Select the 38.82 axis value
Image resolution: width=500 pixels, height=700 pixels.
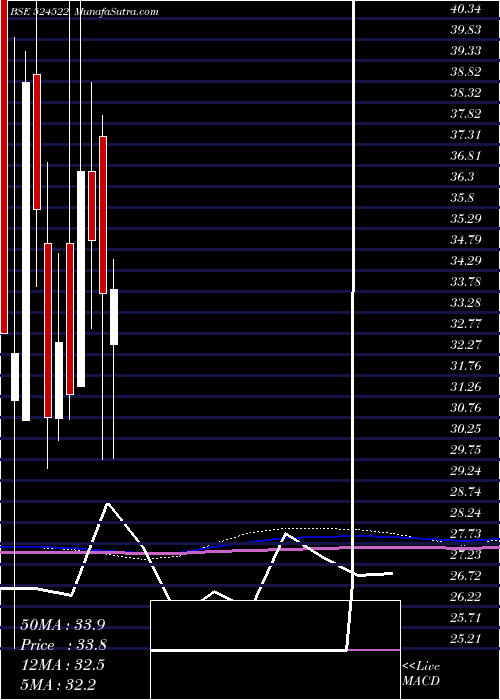(x=466, y=72)
